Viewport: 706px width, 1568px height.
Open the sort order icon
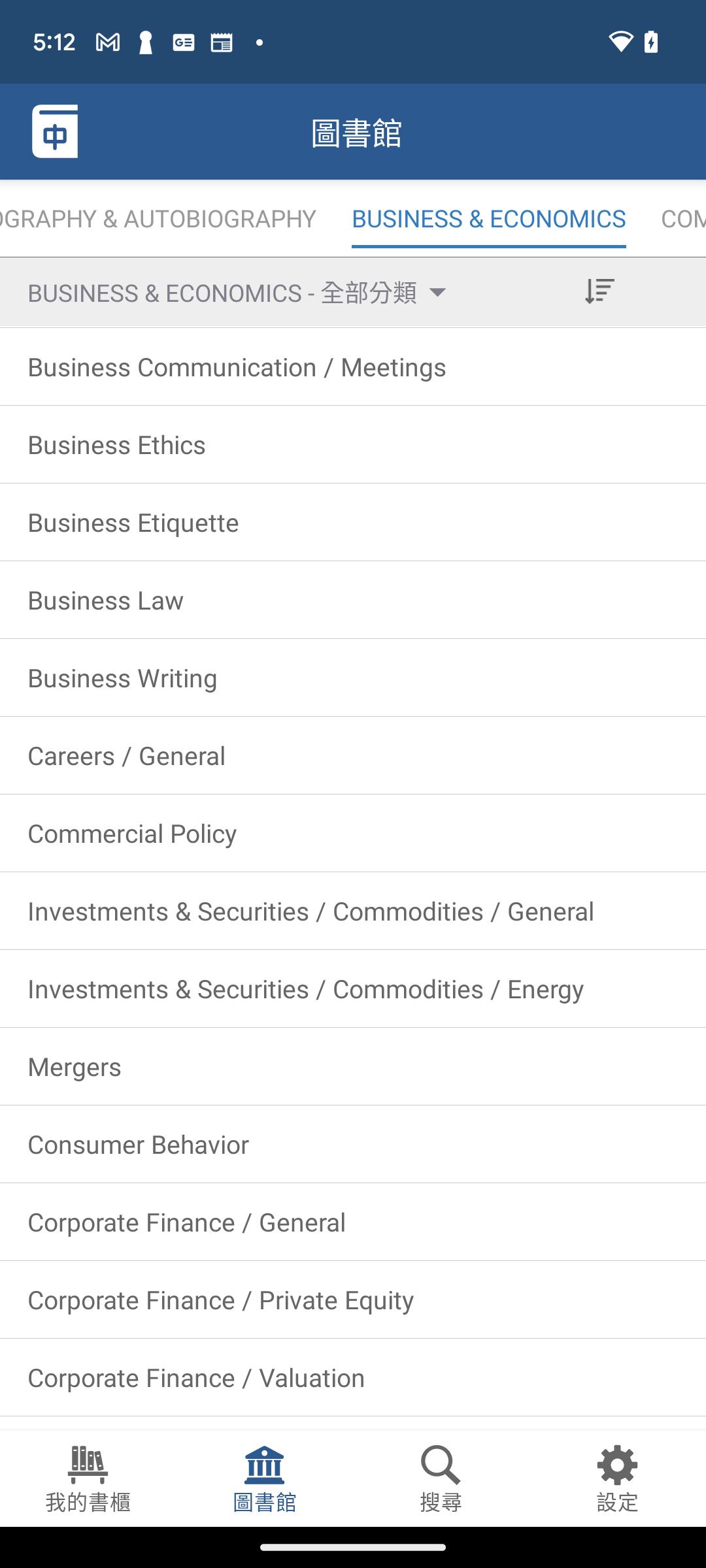click(599, 291)
